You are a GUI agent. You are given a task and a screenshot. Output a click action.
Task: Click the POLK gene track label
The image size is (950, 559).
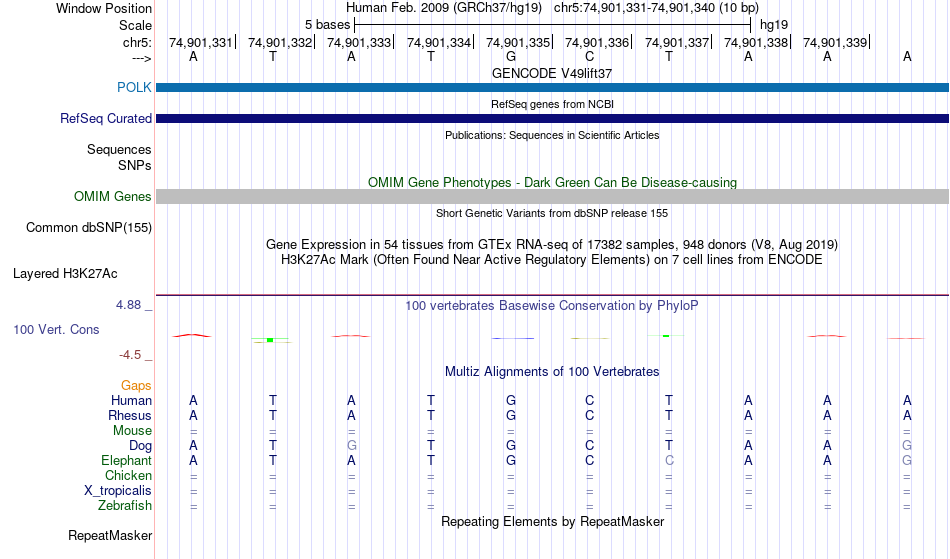point(134,87)
